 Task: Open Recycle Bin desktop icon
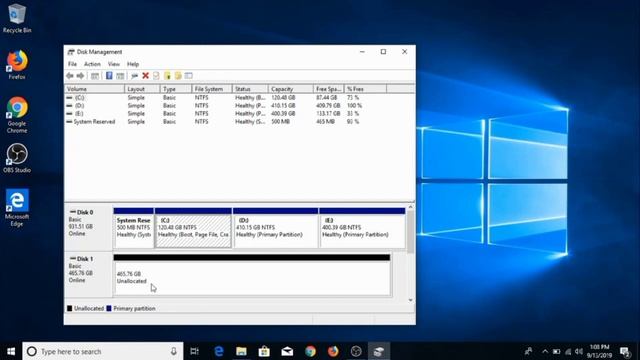17,18
